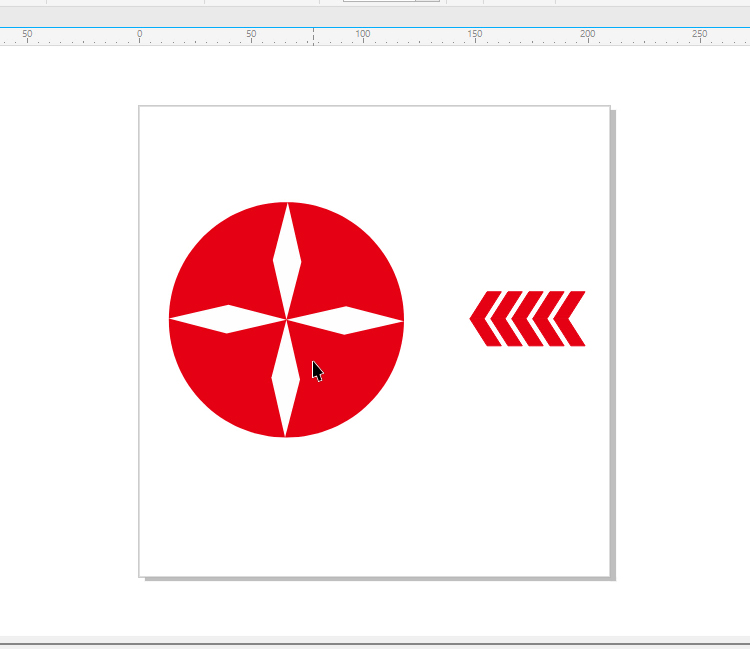
Task: Click the left white diamond in the circle
Action: pyautogui.click(x=228, y=319)
